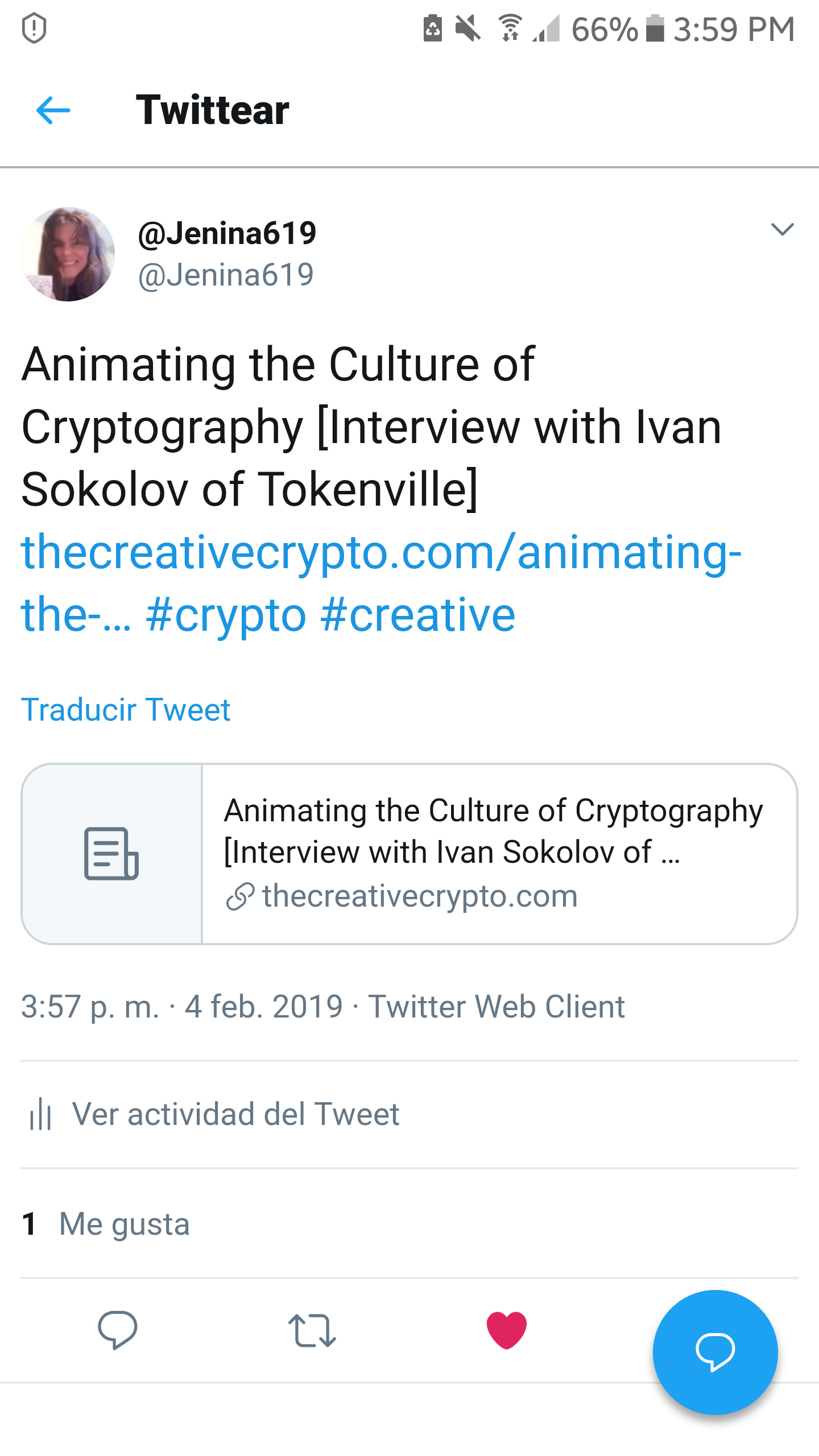Open Jenina619 profile picture
The height and width of the screenshot is (1456, 819).
[x=68, y=254]
